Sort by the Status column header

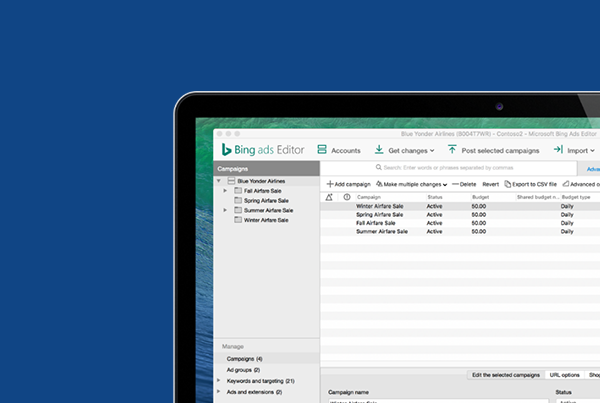click(435, 197)
